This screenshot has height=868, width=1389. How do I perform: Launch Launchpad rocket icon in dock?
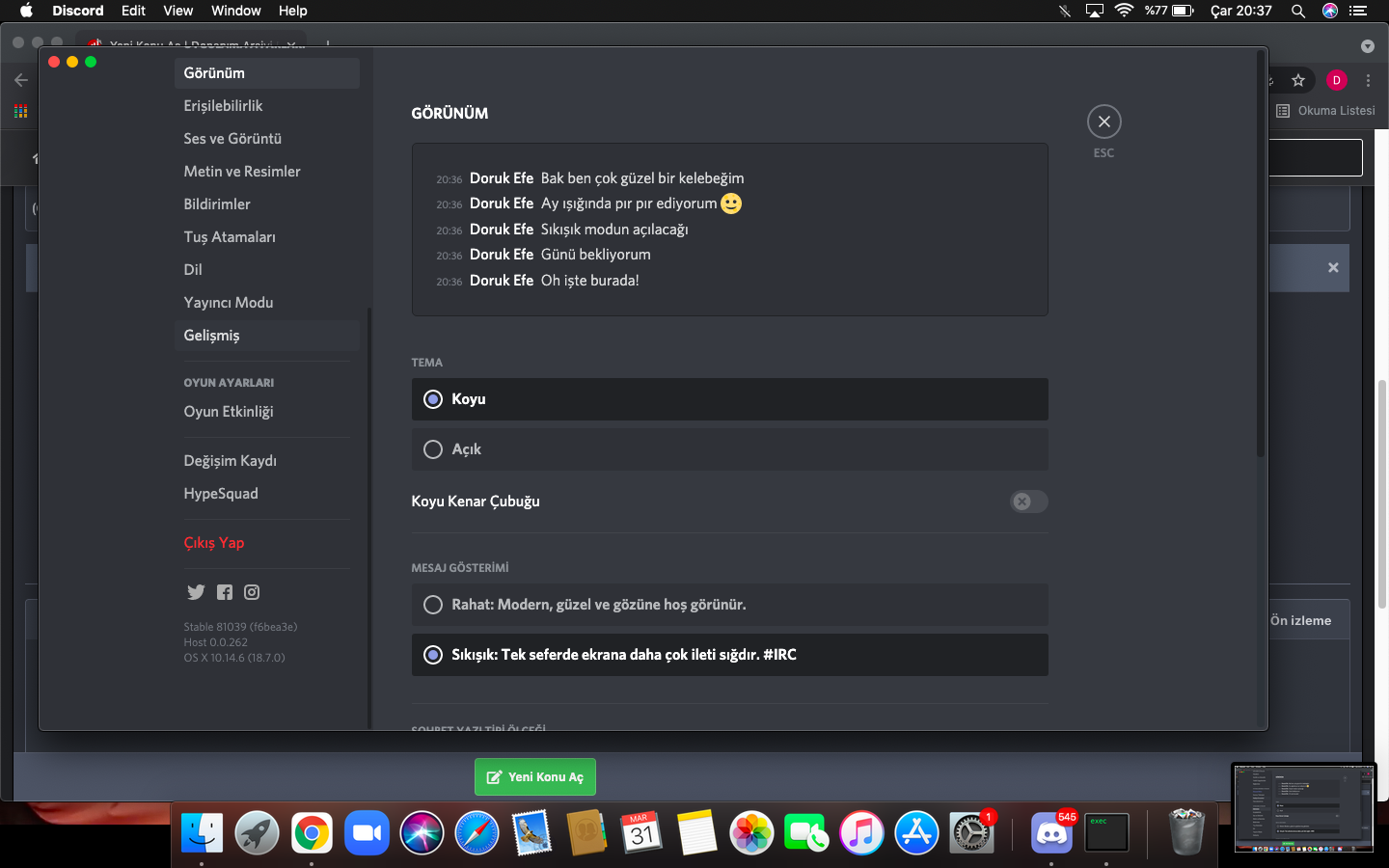(x=257, y=833)
